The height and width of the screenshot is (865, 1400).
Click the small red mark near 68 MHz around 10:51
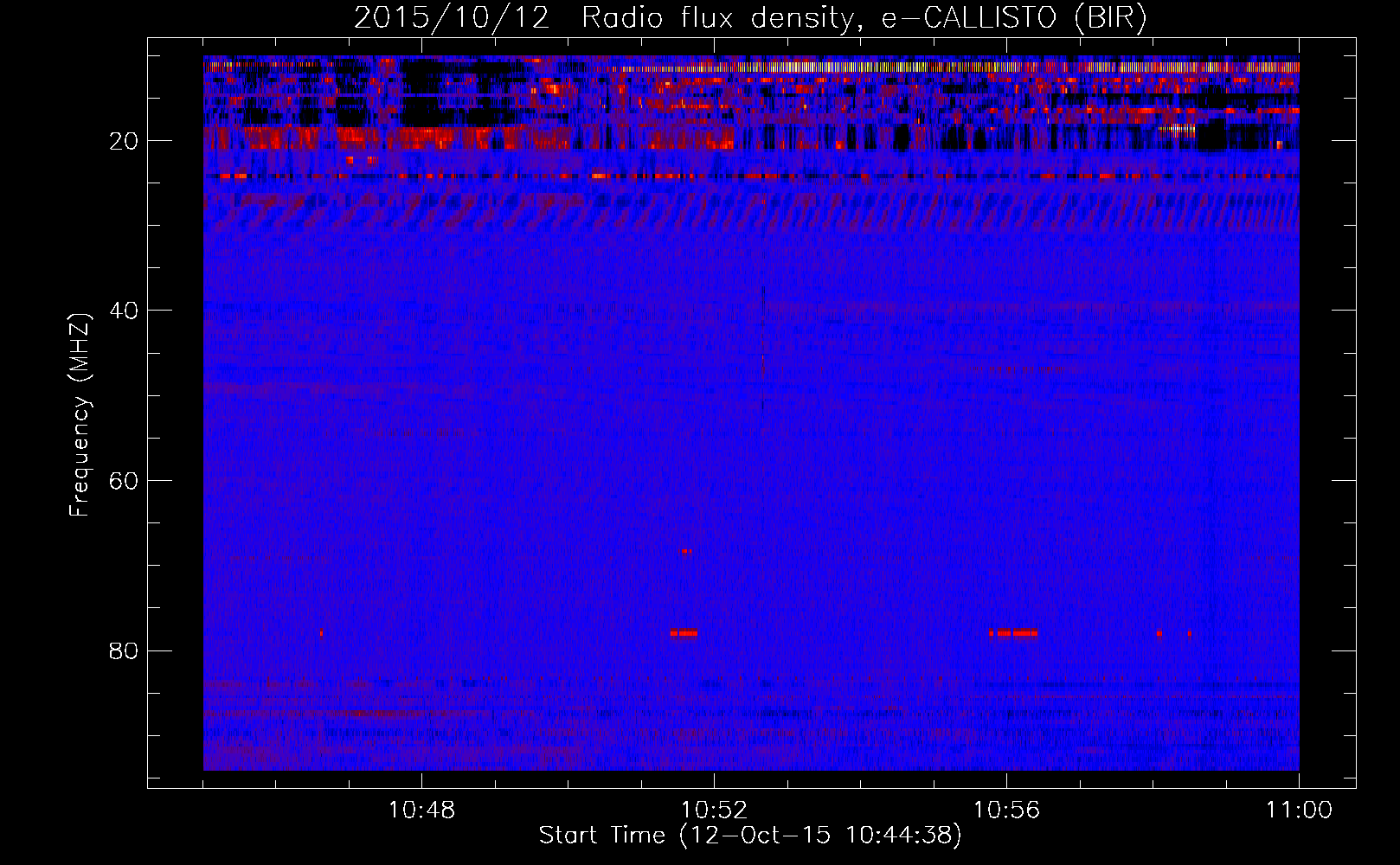click(685, 551)
